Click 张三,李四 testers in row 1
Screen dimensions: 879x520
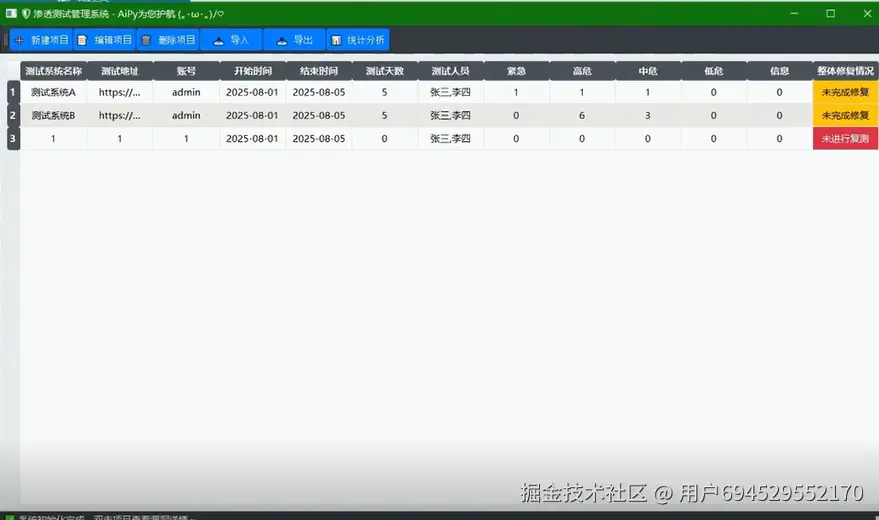tap(450, 92)
